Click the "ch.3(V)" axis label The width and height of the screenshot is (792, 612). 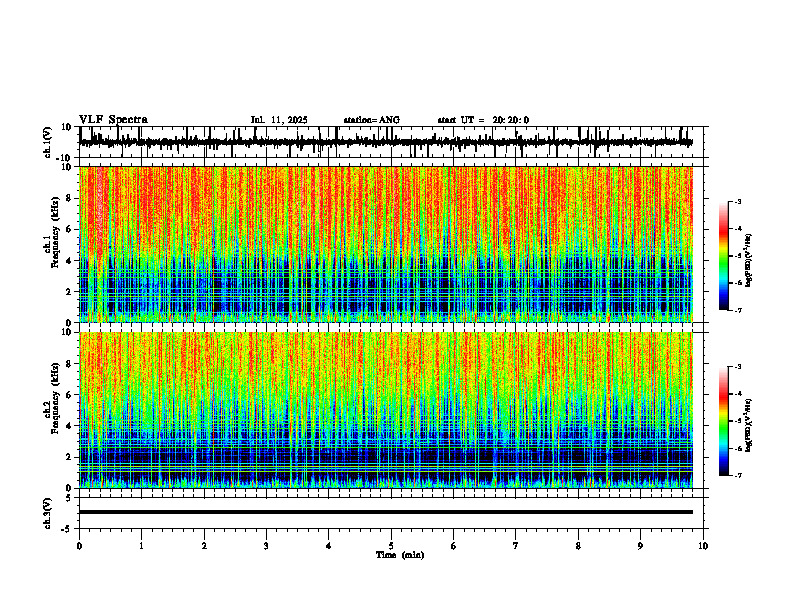(x=48, y=514)
